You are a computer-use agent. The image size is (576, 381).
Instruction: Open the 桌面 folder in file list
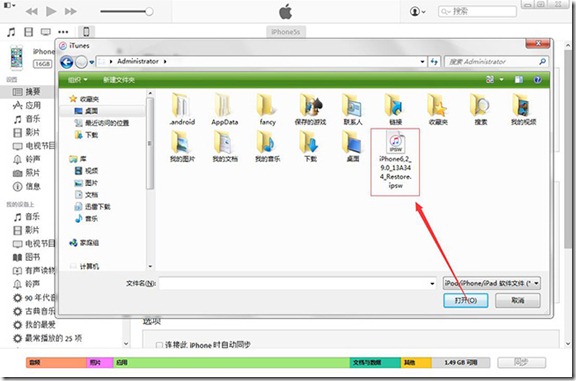[x=353, y=147]
